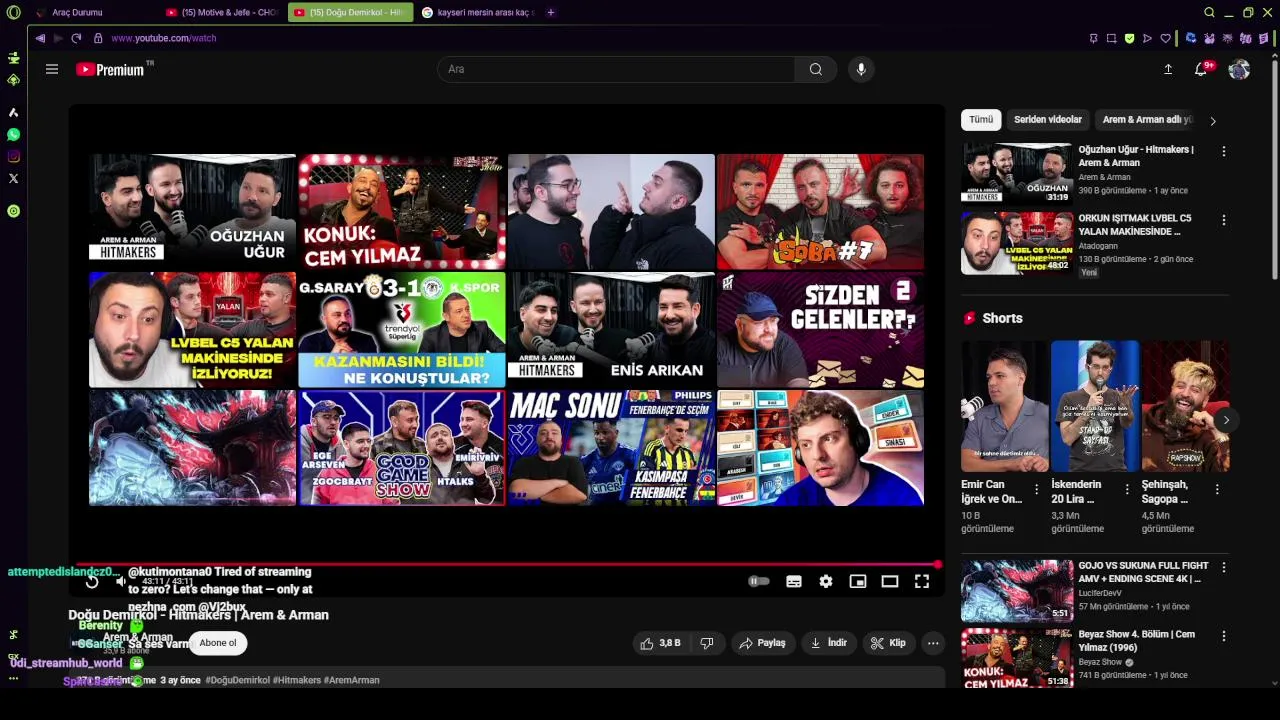1280x720 pixels.
Task: Go back with browser back arrow
Action: click(x=40, y=38)
